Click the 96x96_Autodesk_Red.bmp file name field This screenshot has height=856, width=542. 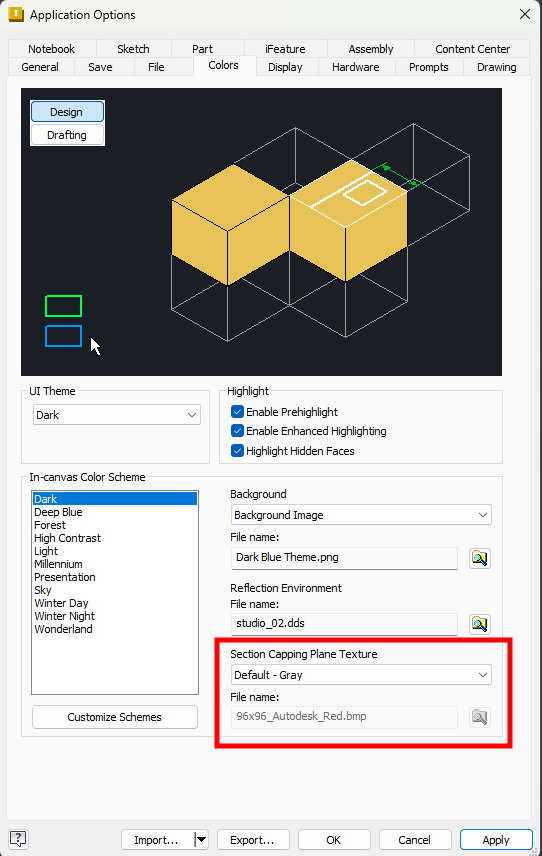[x=344, y=717]
